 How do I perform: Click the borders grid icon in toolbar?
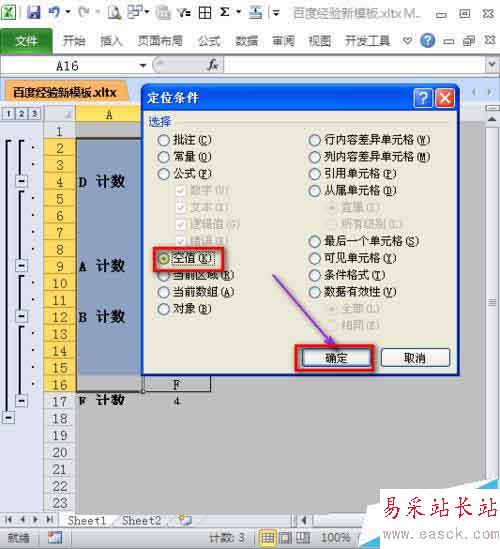205,13
